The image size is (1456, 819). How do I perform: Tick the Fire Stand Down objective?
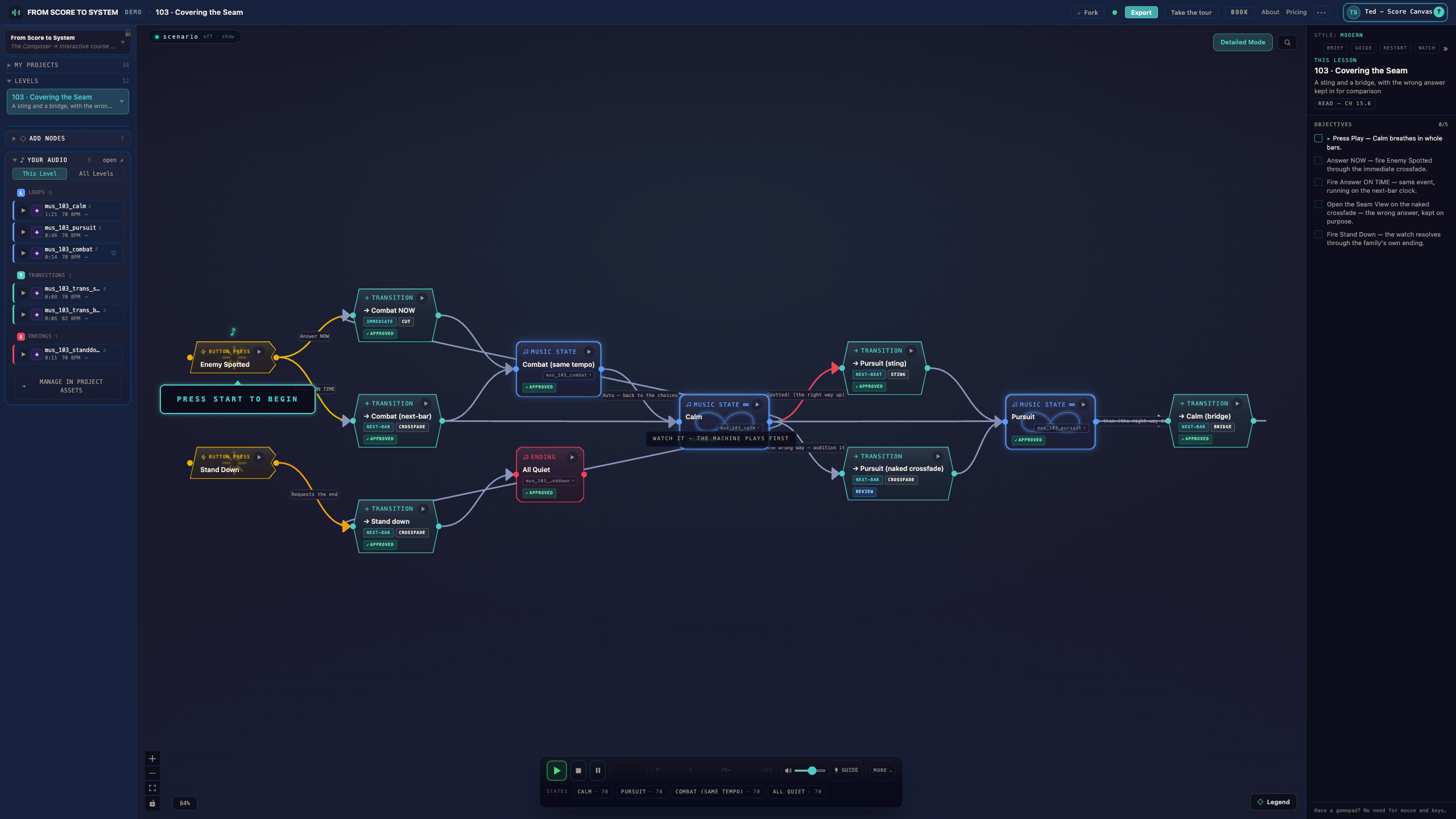pos(1318,235)
